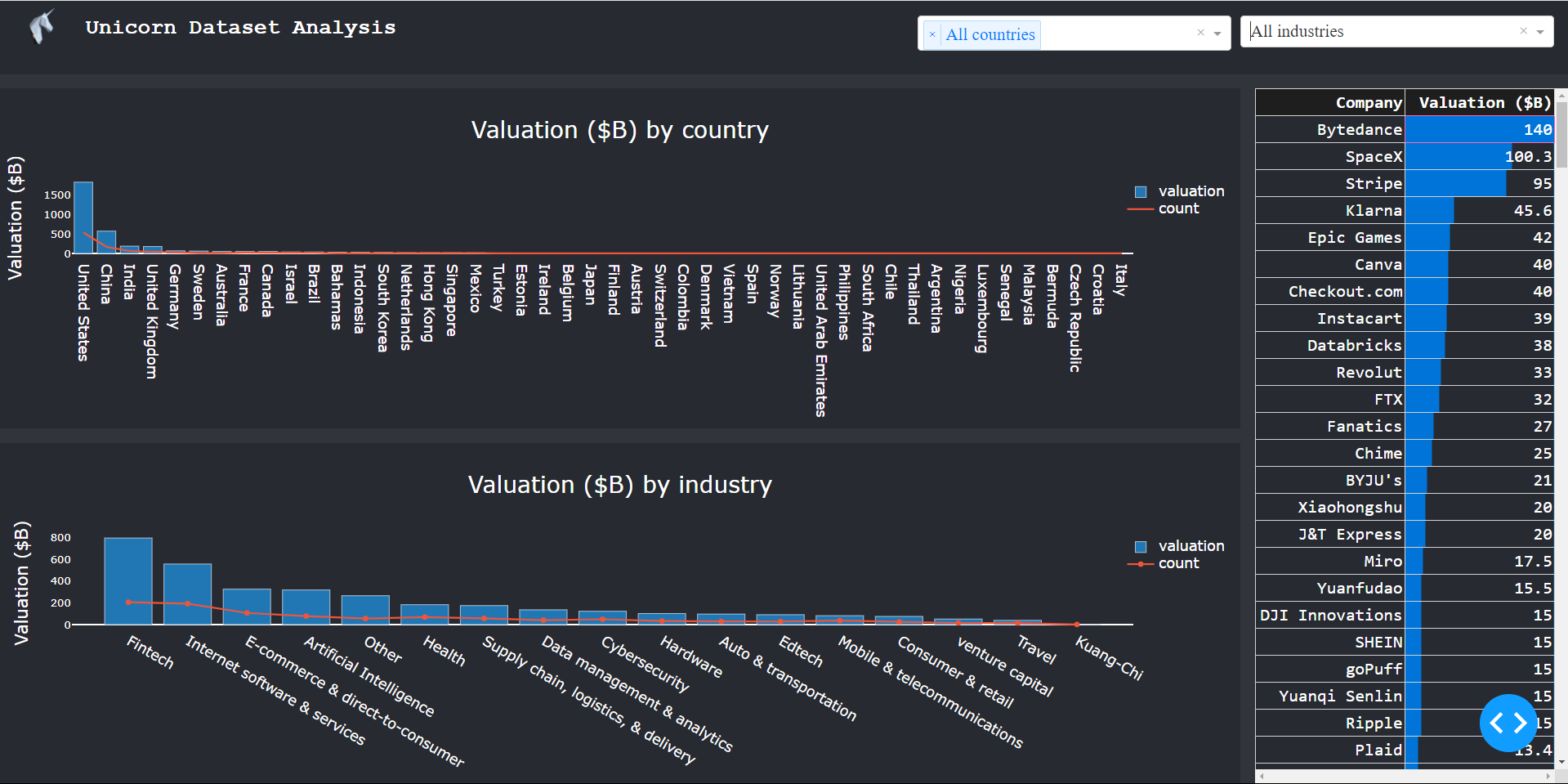Click the 100.3 valuation cell for SpaceX

coord(1480,156)
